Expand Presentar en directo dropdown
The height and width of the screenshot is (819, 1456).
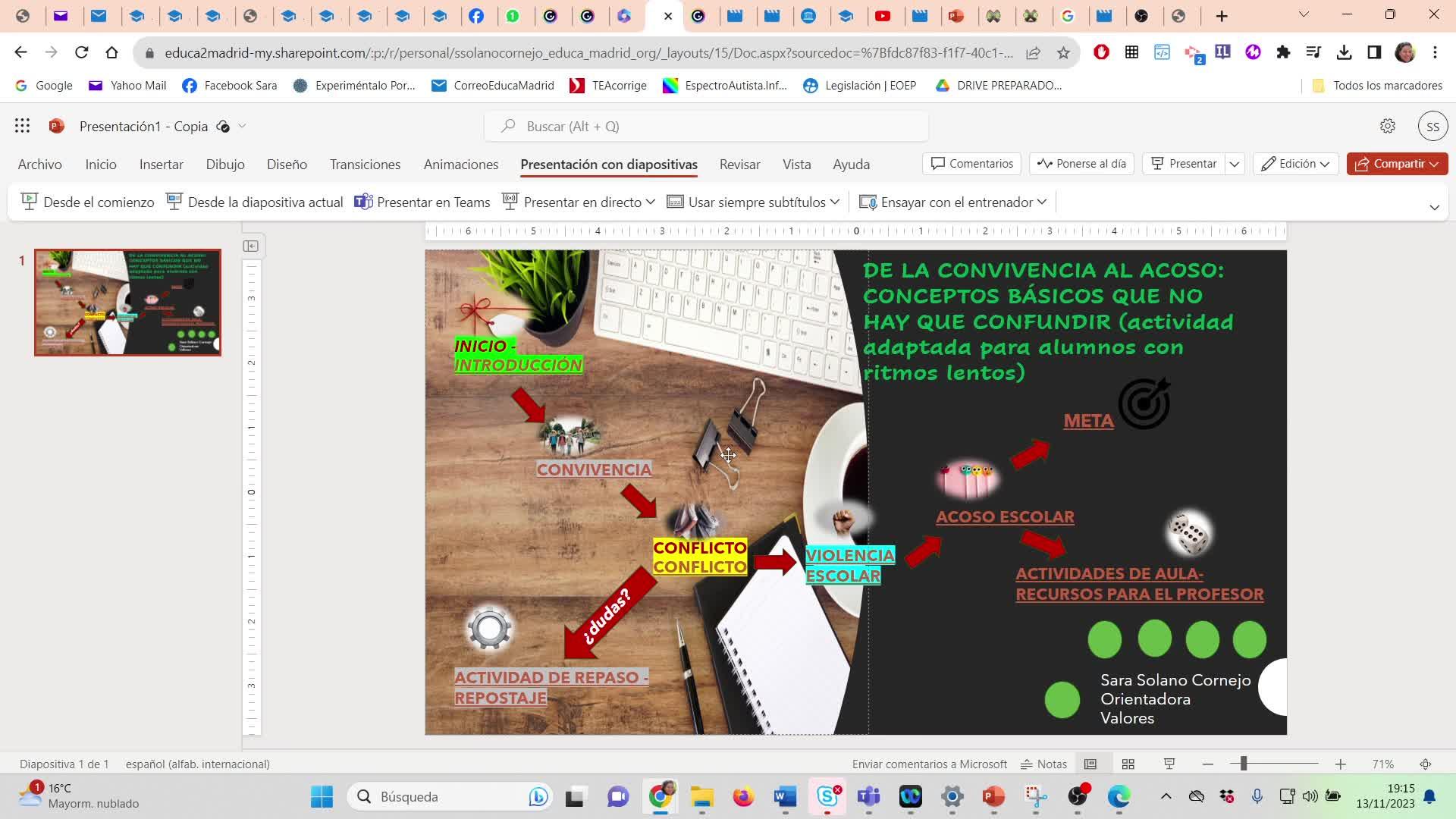[651, 202]
